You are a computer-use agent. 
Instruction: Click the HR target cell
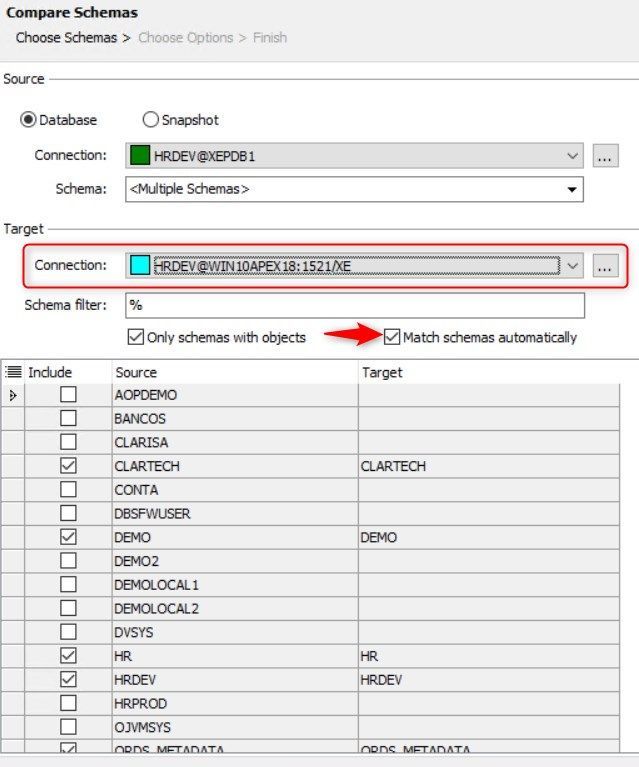[x=489, y=656]
